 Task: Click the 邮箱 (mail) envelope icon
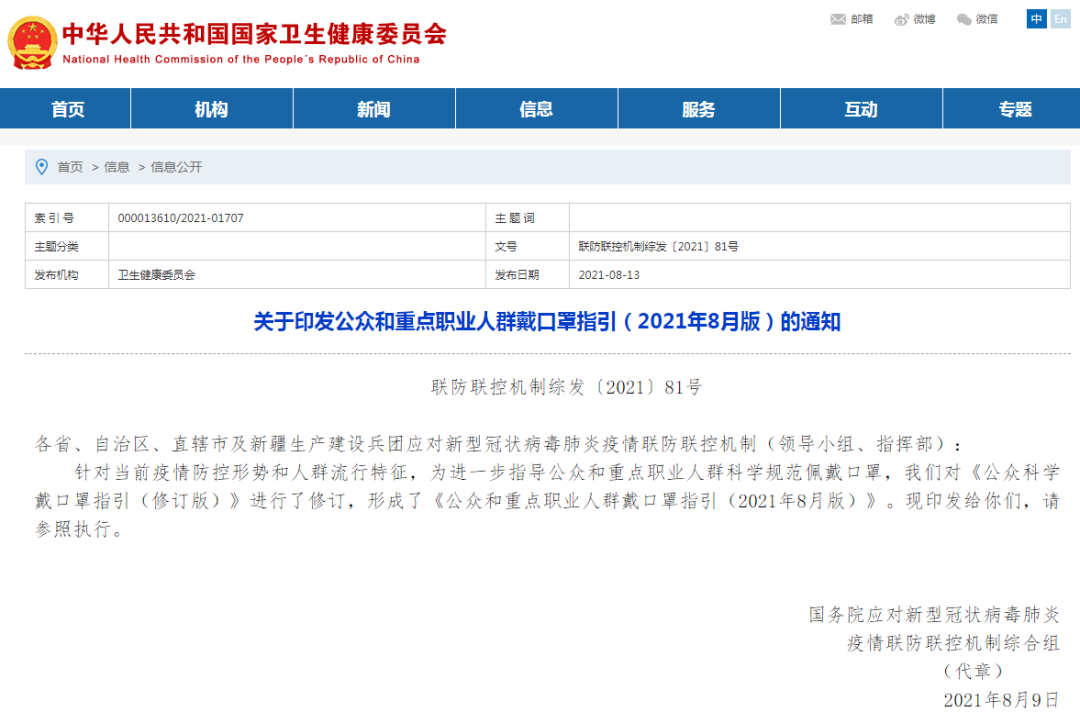tap(836, 18)
